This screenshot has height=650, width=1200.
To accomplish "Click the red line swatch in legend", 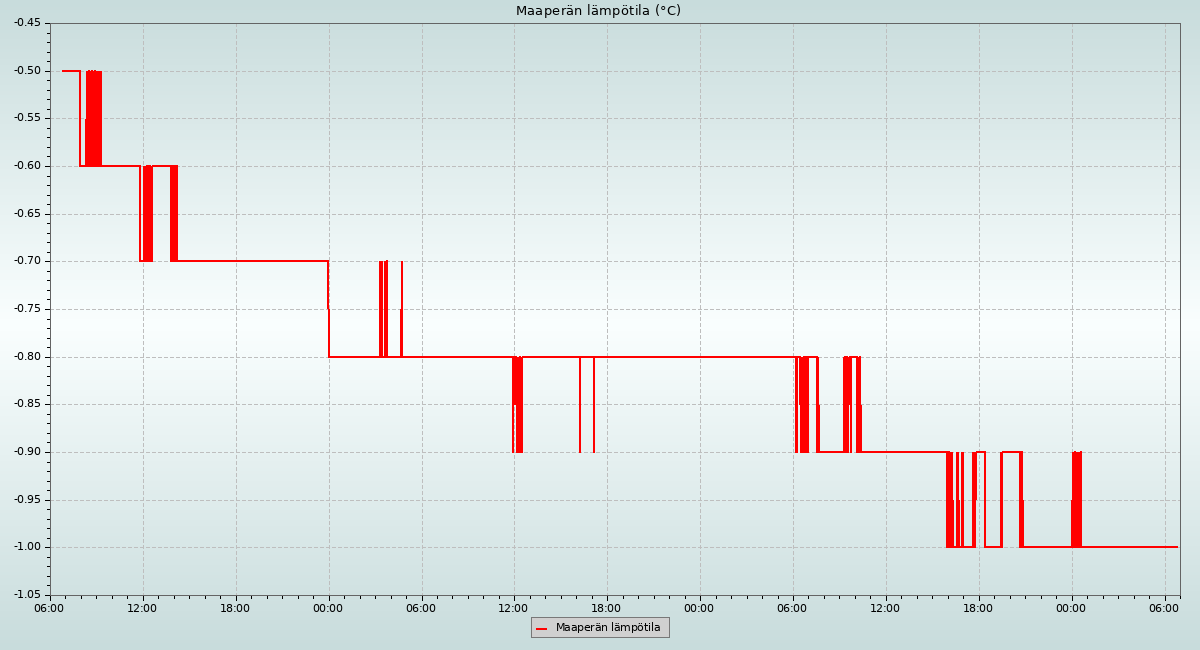I will pos(542,629).
